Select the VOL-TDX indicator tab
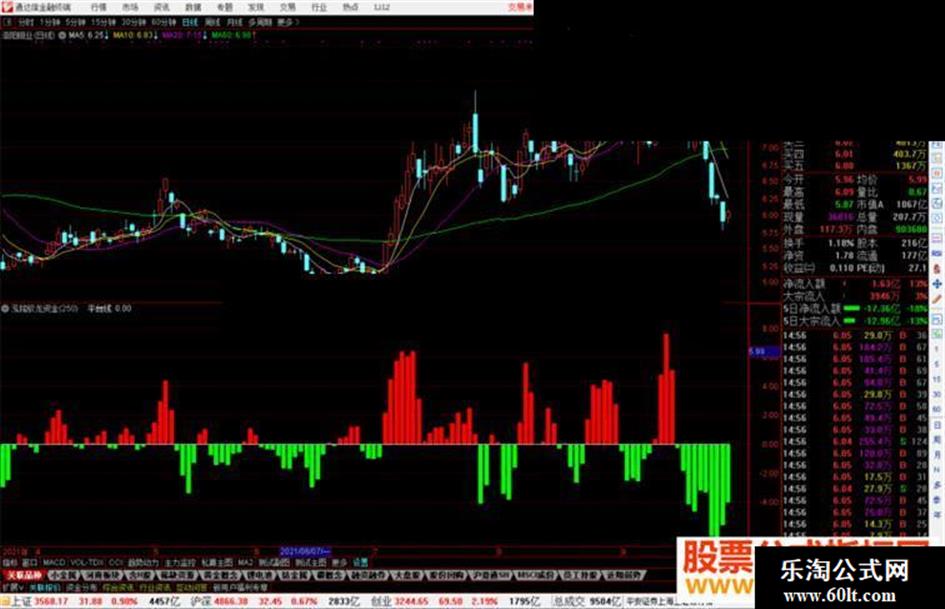Screen dimensions: 945x609 coord(86,562)
